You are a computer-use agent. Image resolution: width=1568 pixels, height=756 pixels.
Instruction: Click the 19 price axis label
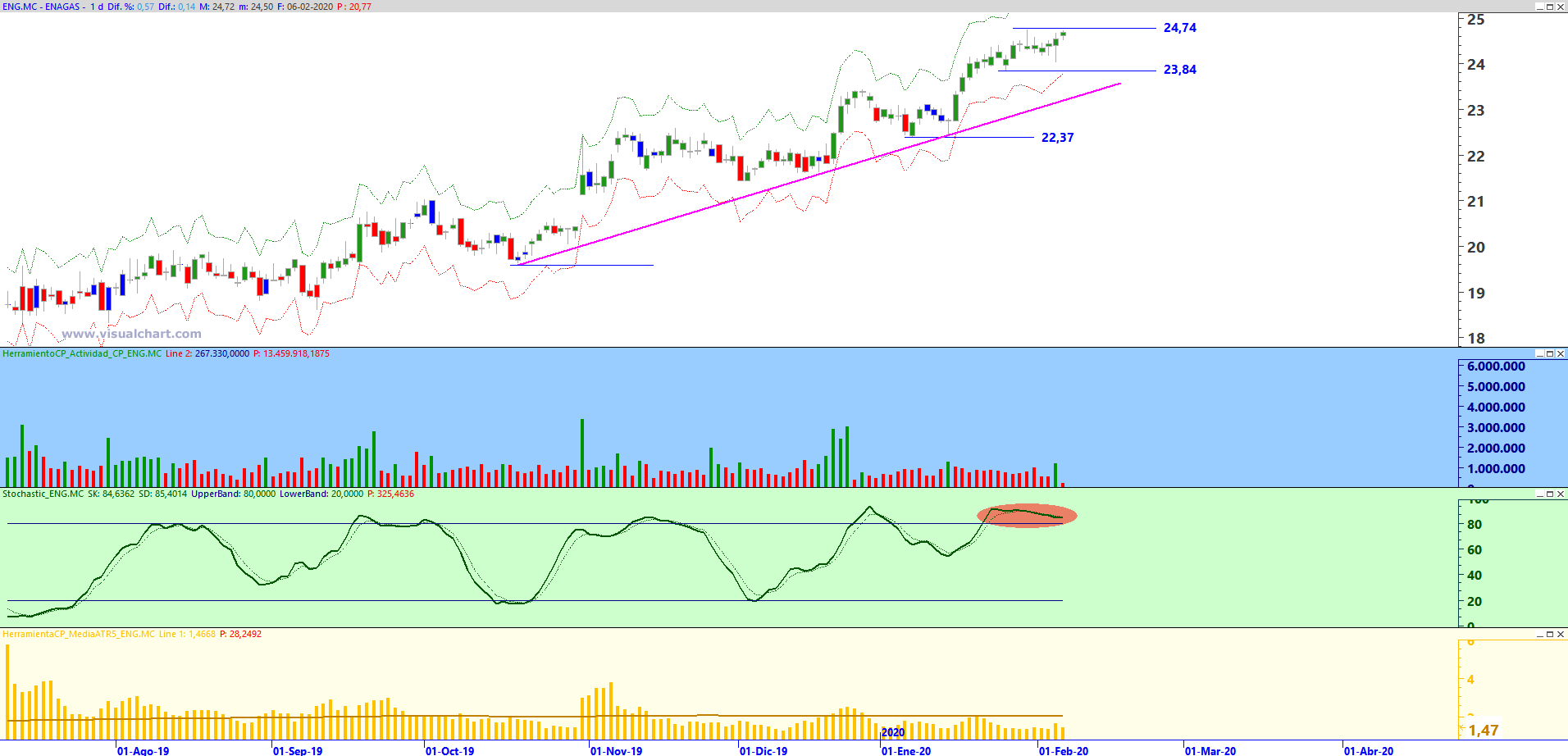[x=1476, y=293]
